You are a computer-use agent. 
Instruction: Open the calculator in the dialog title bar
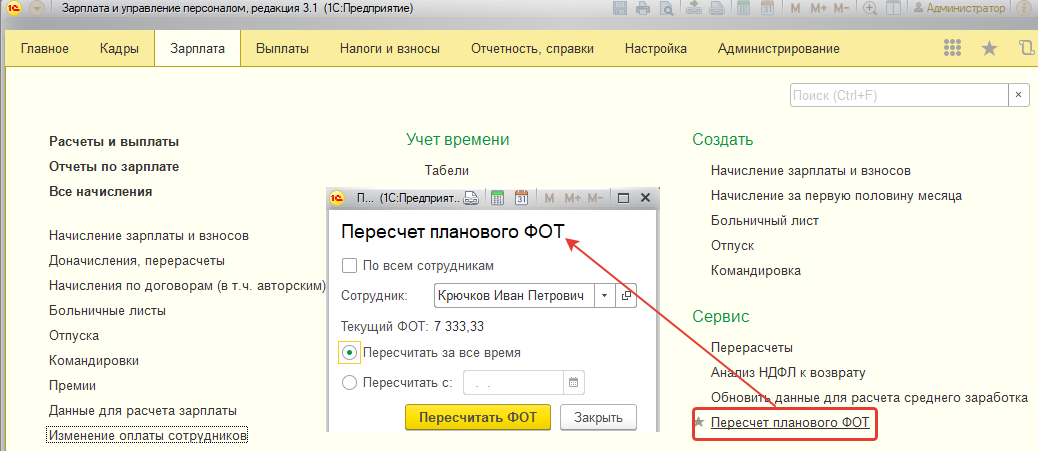point(498,198)
